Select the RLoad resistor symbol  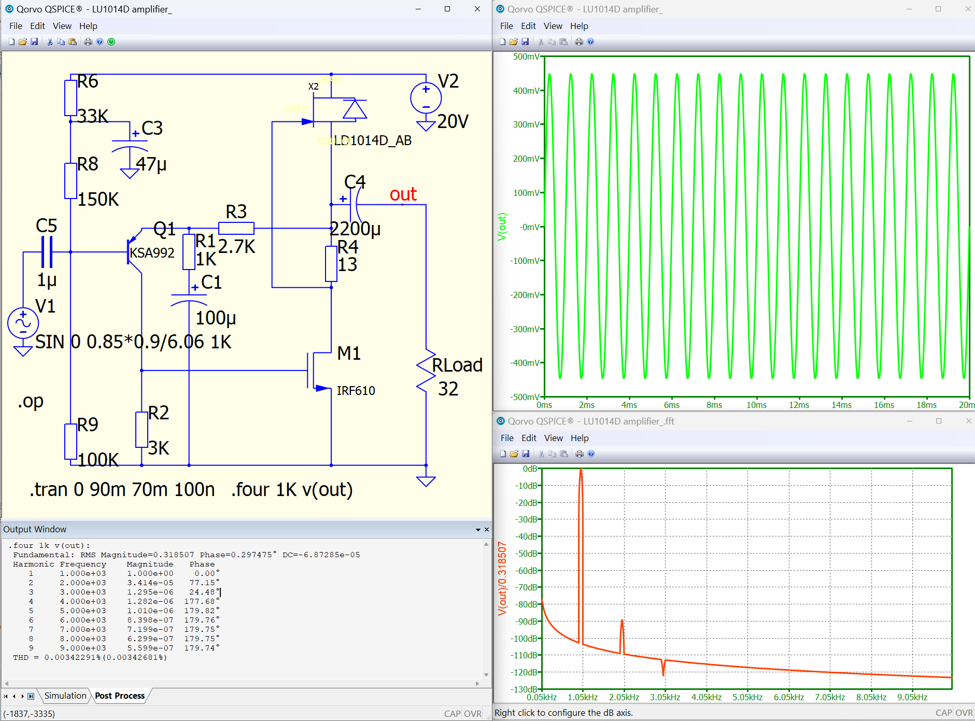click(427, 372)
